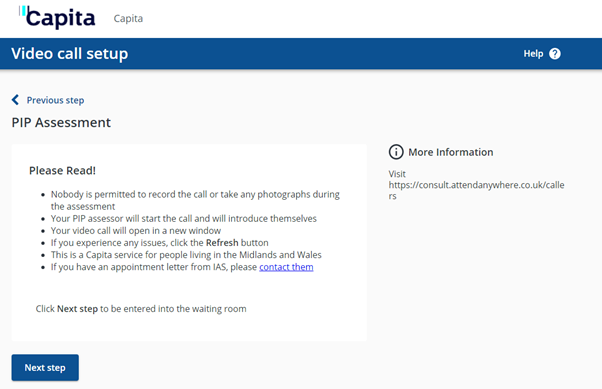The image size is (602, 389).
Task: Click the Capita logo
Action: click(57, 17)
